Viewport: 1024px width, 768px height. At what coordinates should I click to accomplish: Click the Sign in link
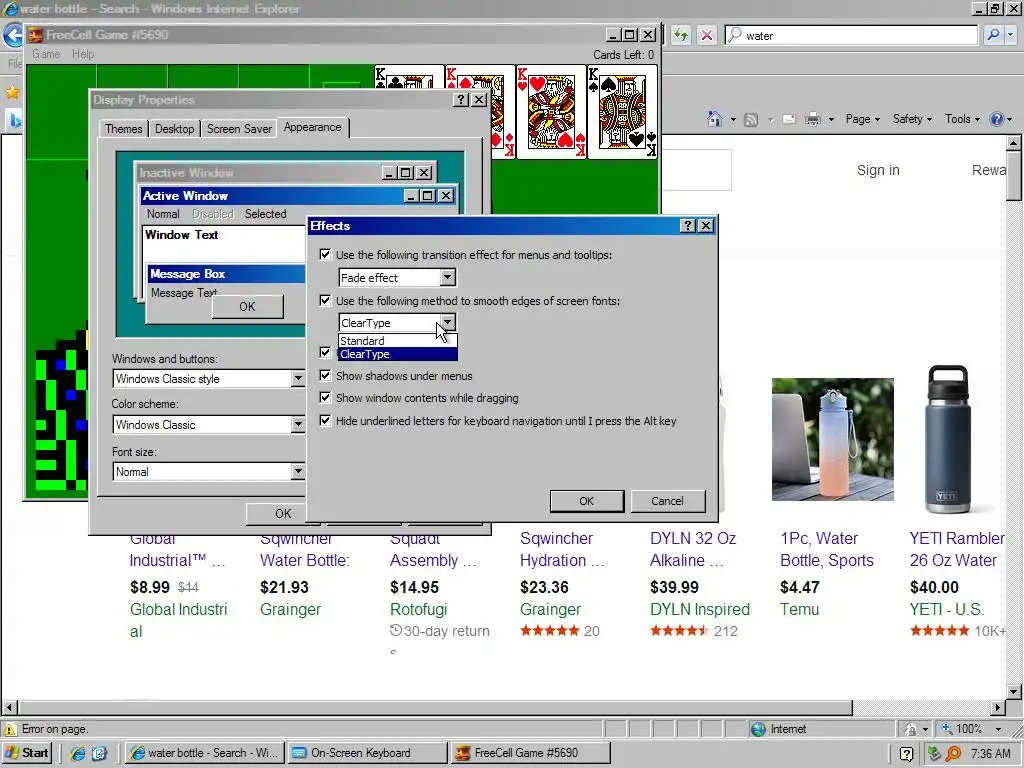coord(878,170)
